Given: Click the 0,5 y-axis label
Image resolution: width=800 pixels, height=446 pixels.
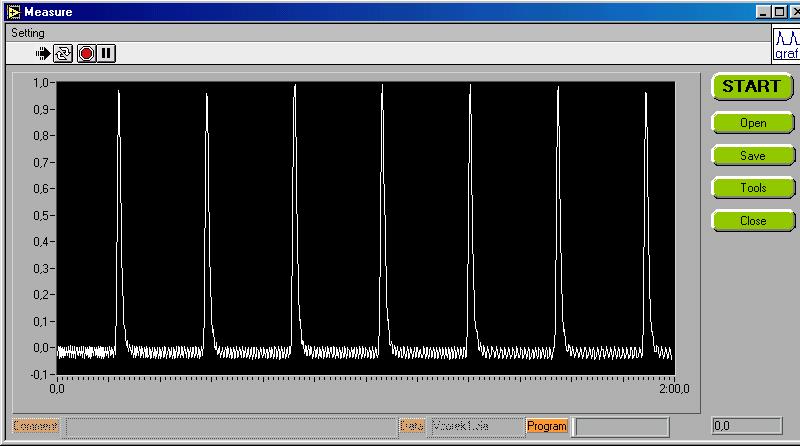Looking at the screenshot, I should (41, 215).
